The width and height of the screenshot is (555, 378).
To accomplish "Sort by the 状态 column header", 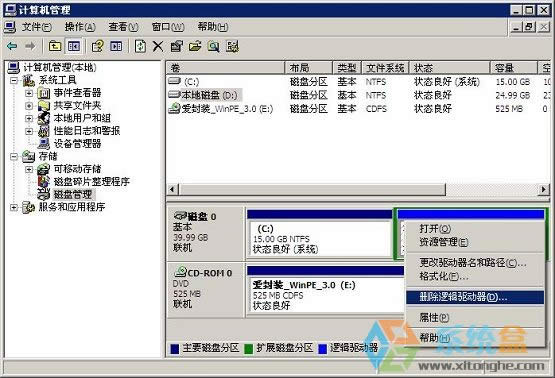I will pos(450,68).
